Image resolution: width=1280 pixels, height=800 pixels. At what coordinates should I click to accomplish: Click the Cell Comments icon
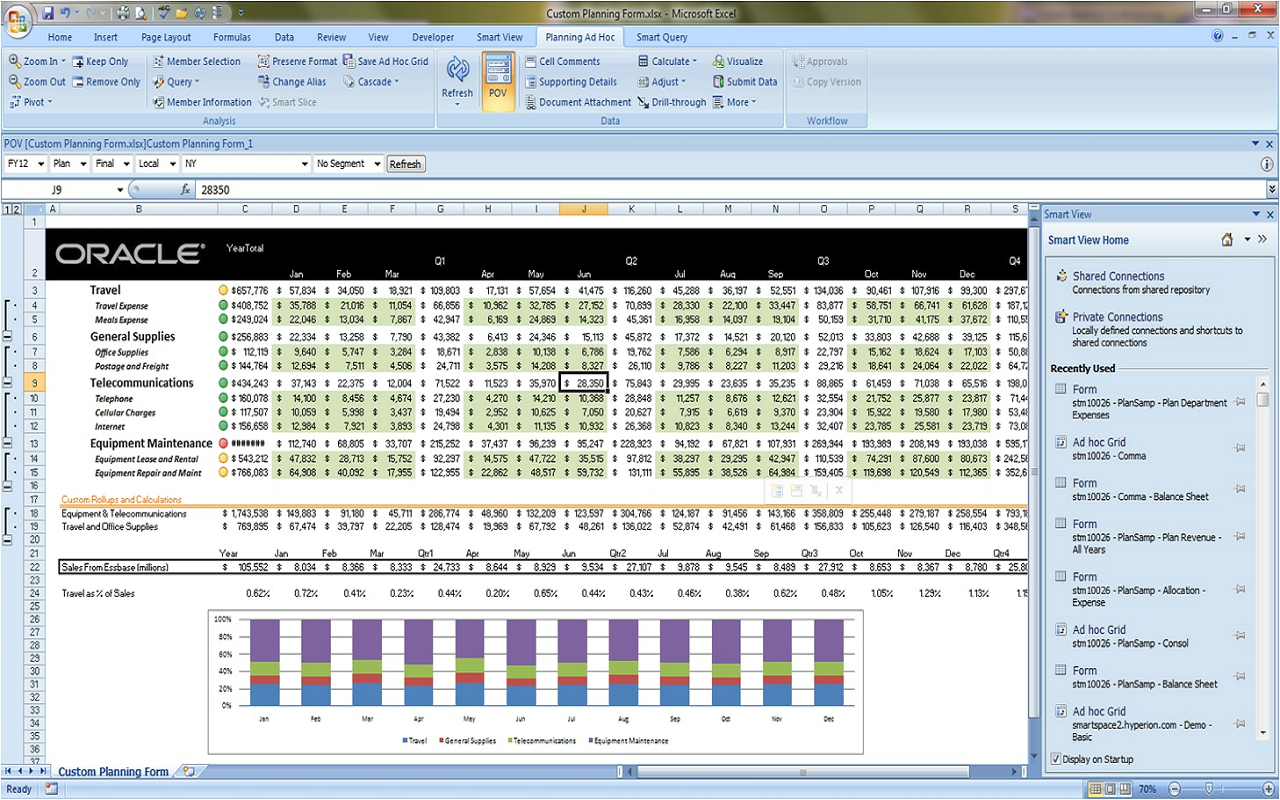coord(565,61)
